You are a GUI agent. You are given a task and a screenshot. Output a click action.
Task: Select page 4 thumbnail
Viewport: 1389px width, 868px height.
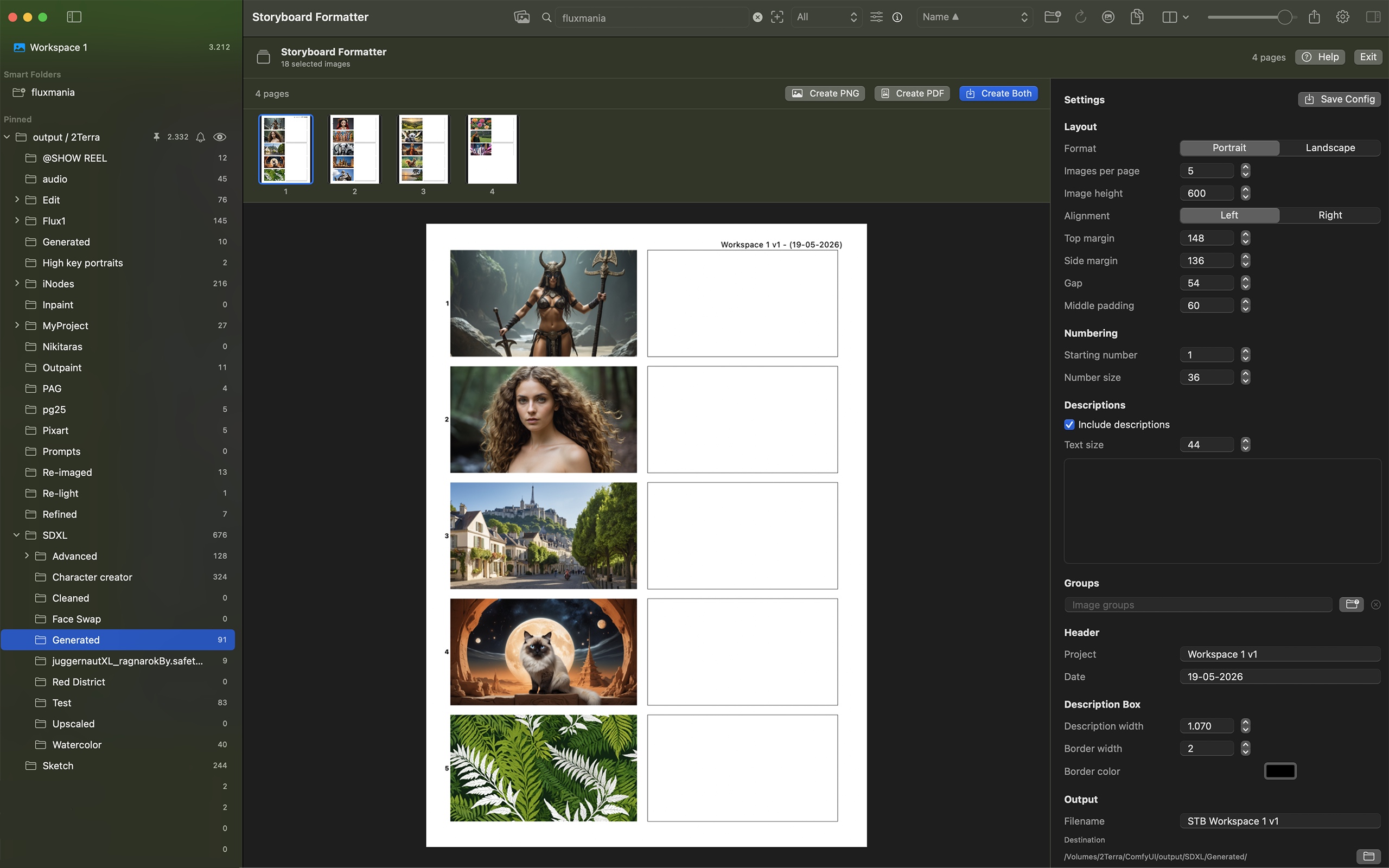click(x=492, y=149)
